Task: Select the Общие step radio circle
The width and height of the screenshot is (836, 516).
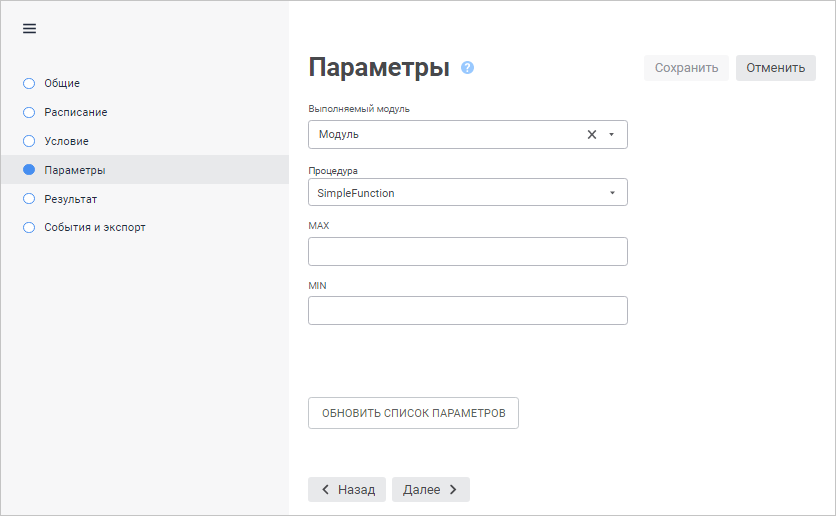Action: [x=29, y=83]
